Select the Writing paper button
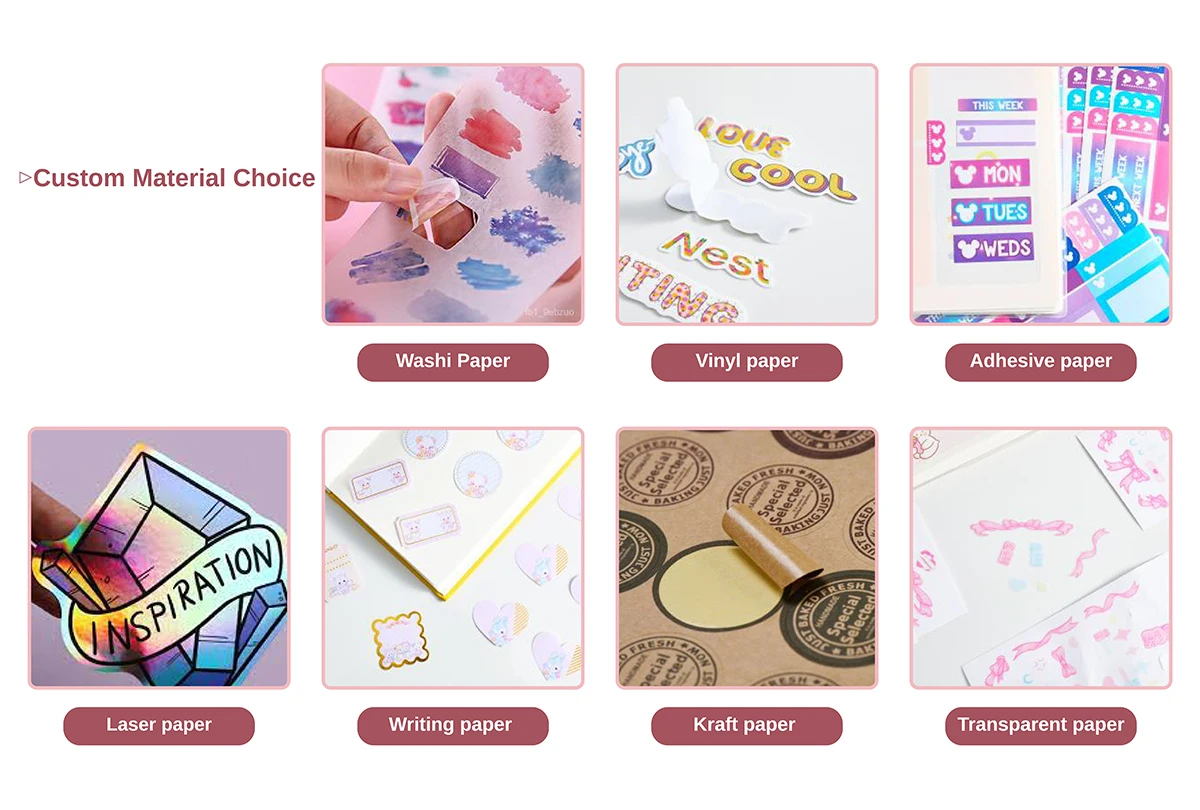Screen dimensions: 1200x810 [x=453, y=726]
